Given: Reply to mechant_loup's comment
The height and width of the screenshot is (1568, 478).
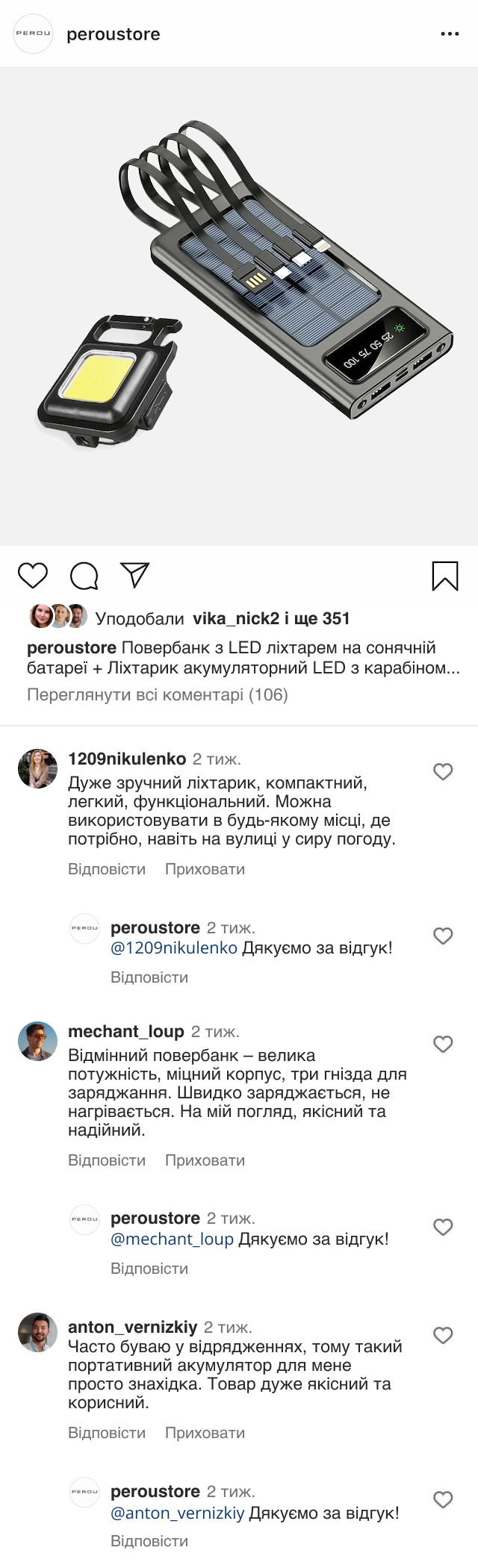Looking at the screenshot, I should (x=107, y=1160).
